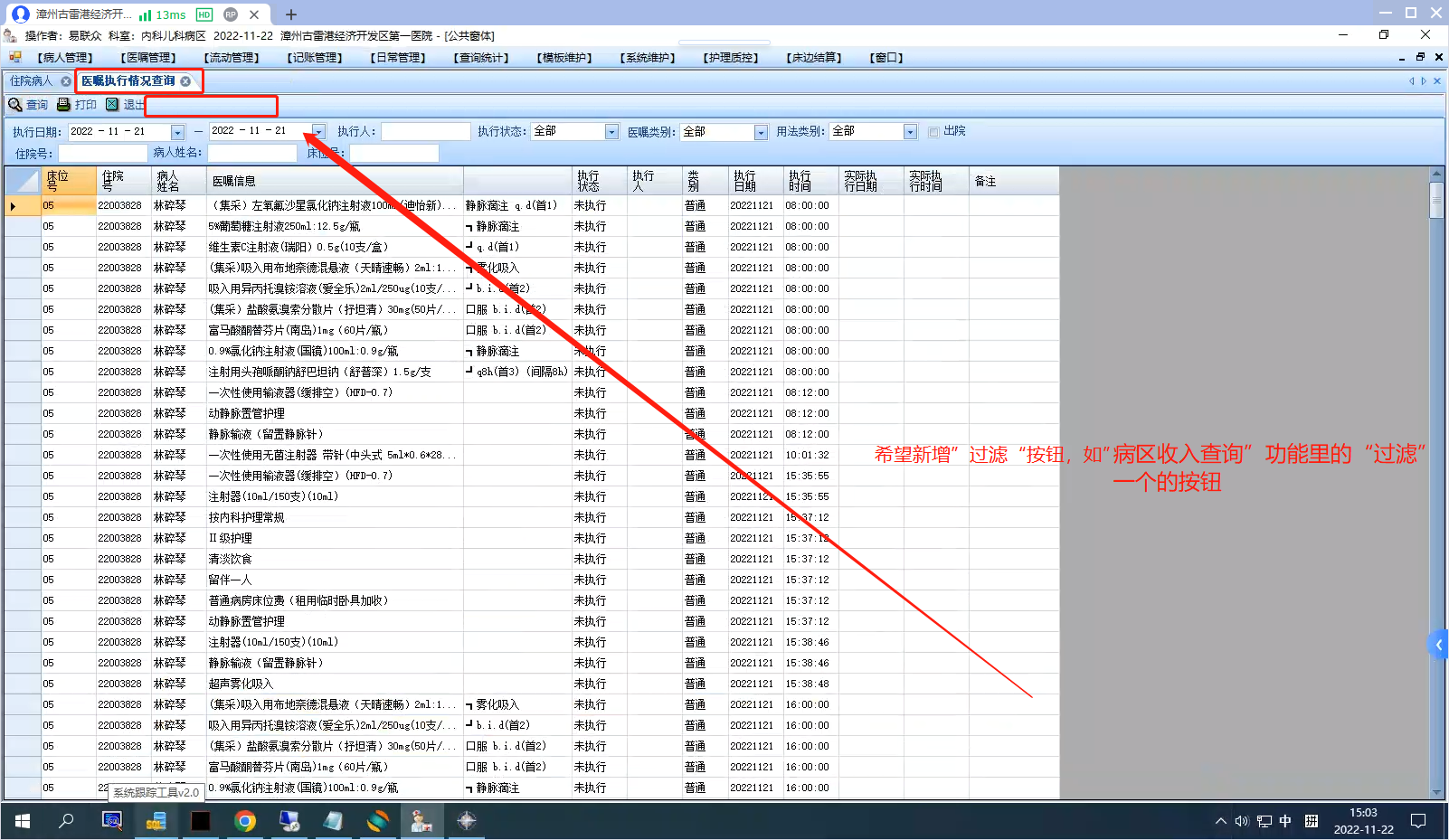Expand the 用法类别 dropdown
This screenshot has width=1449, height=840.
910,132
